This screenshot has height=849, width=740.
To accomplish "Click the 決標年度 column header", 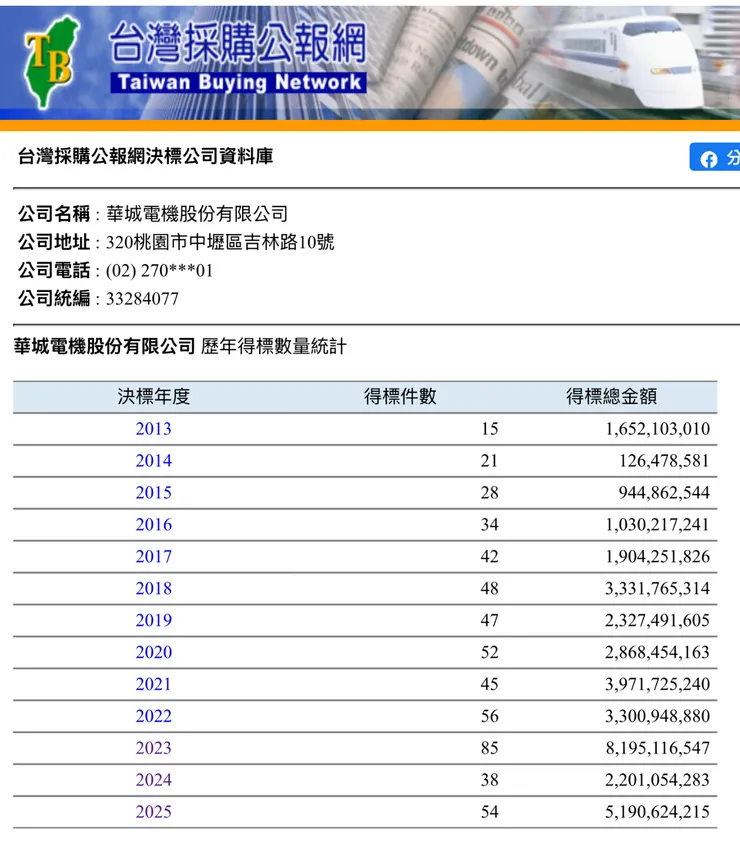I will point(153,397).
